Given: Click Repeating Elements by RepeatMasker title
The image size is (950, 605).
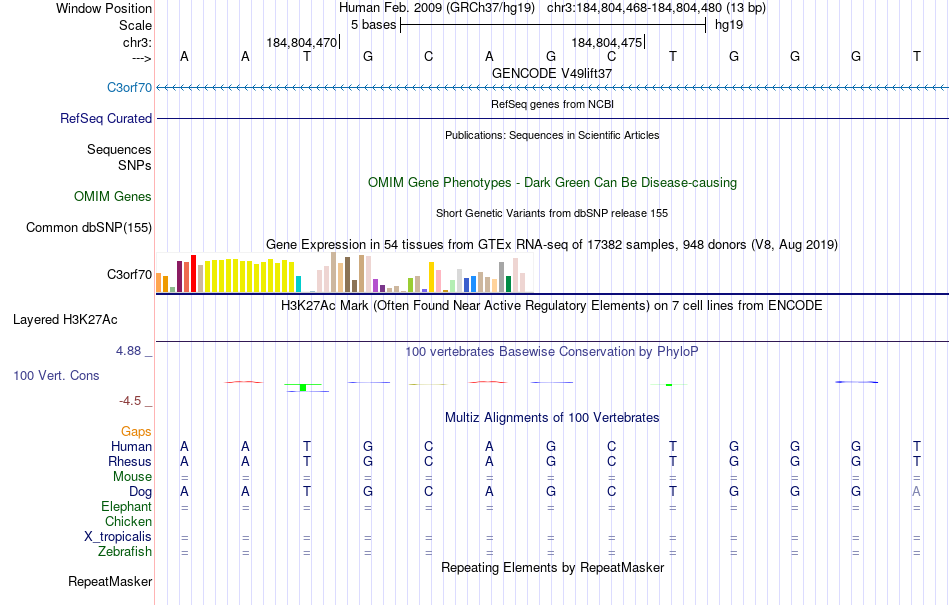Looking at the screenshot, I should tap(552, 567).
